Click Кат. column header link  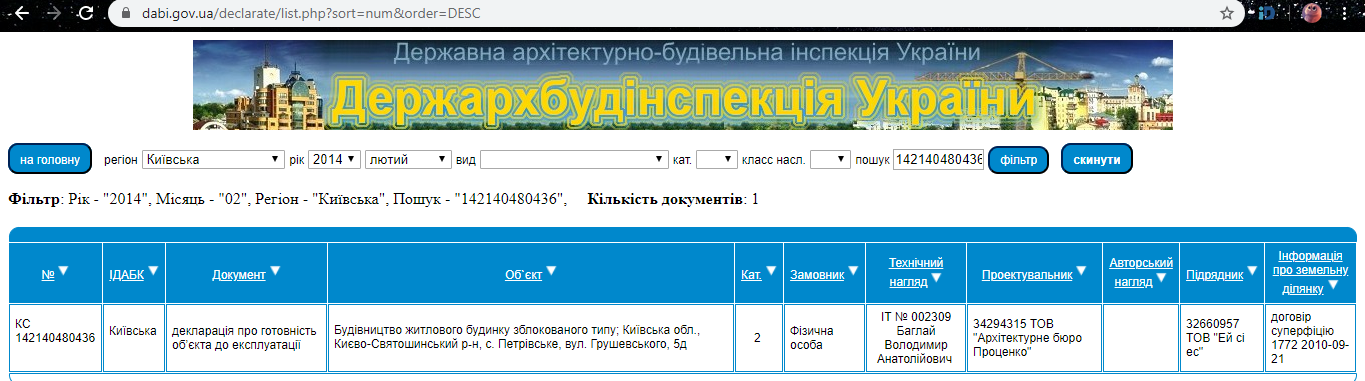[x=751, y=274]
